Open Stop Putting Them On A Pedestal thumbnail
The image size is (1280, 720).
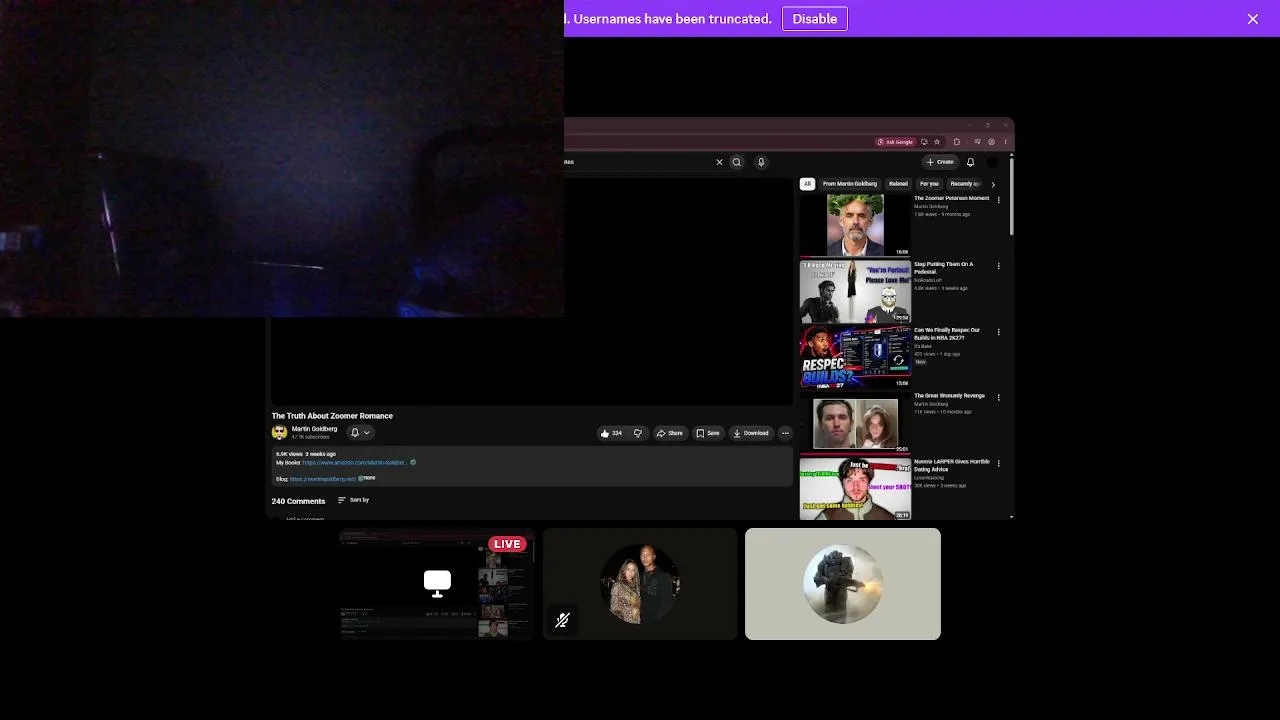click(855, 291)
